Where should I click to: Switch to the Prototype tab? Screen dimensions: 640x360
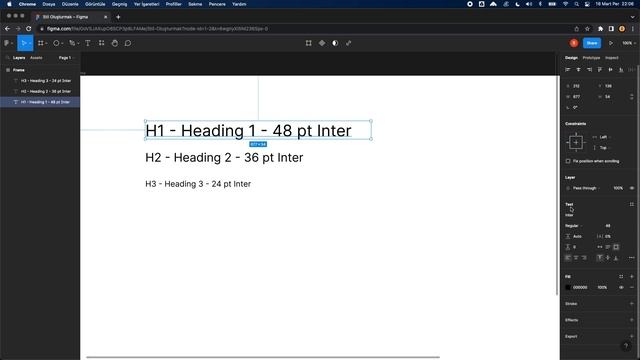(x=591, y=58)
